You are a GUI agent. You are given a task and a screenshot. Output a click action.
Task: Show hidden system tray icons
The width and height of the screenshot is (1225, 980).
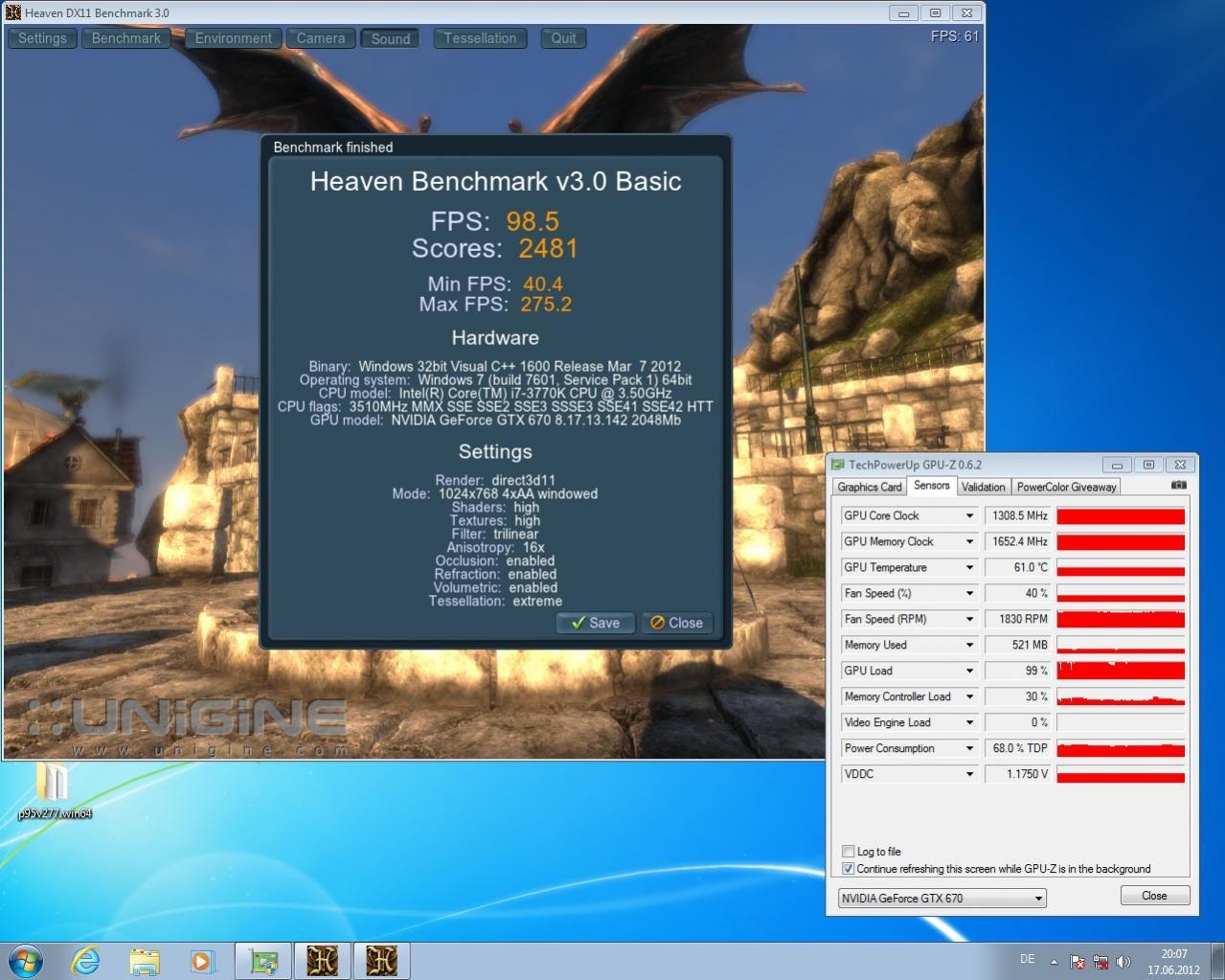(x=1055, y=962)
